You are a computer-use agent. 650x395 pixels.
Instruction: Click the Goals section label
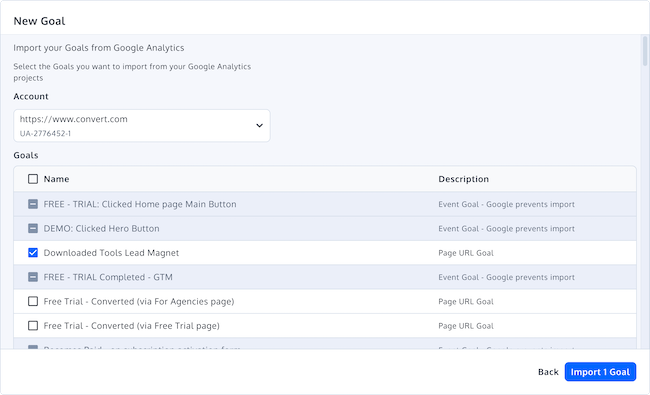click(x=26, y=155)
